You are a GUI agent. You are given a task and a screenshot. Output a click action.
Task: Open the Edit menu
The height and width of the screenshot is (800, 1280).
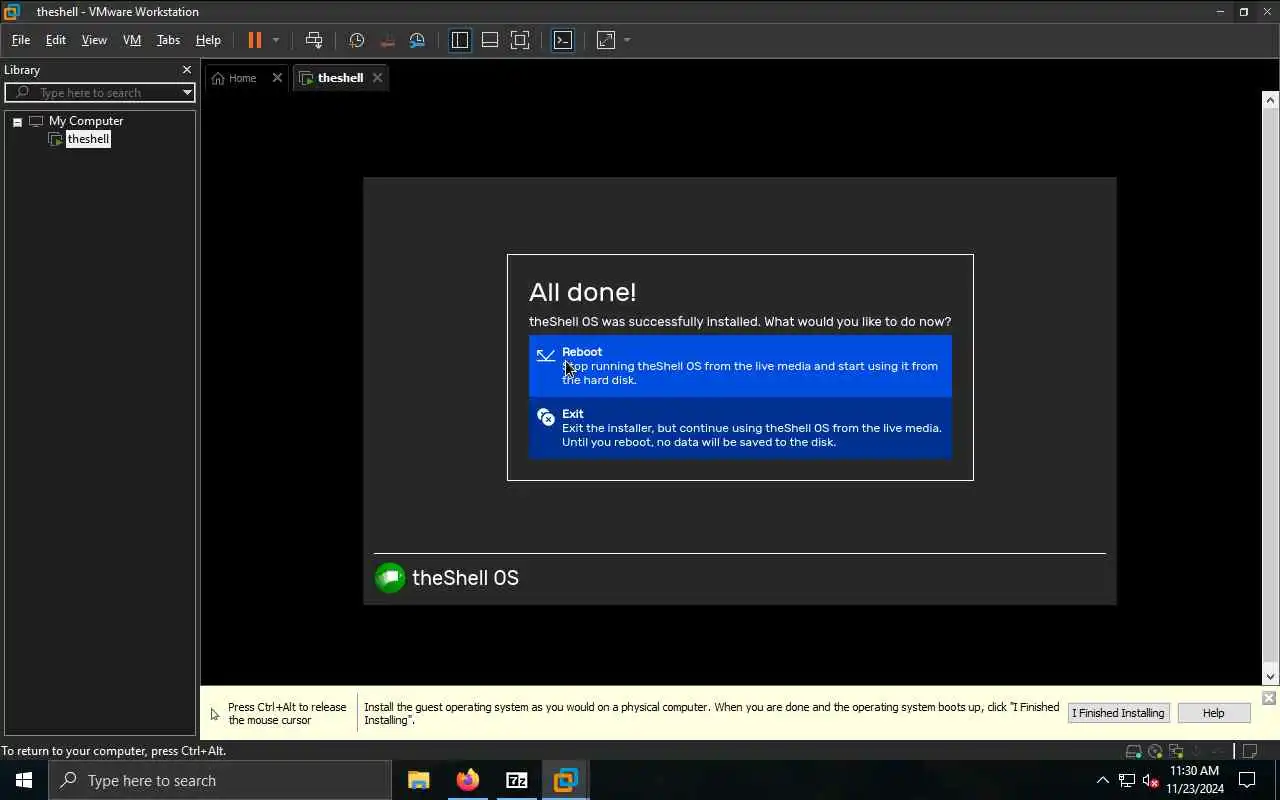pos(56,40)
